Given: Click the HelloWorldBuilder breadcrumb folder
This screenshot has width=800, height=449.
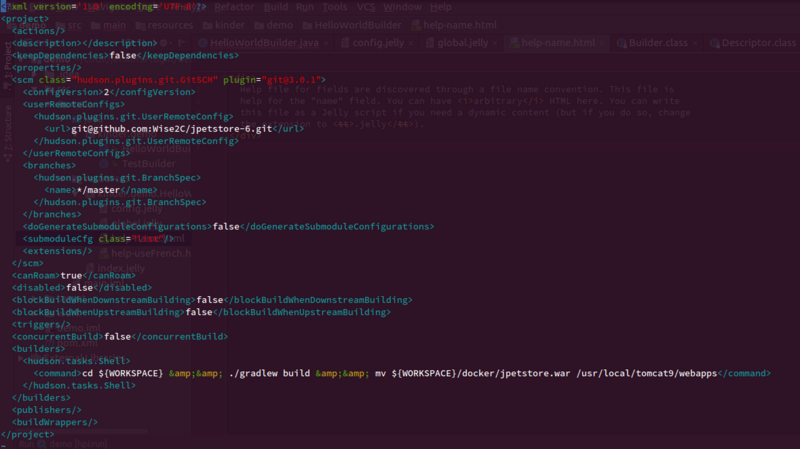Looking at the screenshot, I should coord(358,25).
